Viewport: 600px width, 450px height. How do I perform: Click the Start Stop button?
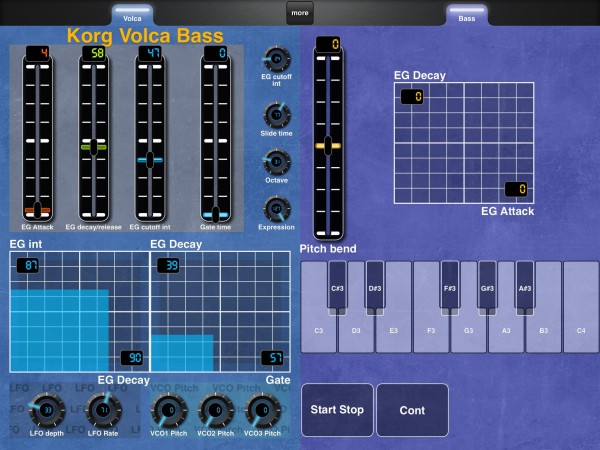(x=337, y=410)
